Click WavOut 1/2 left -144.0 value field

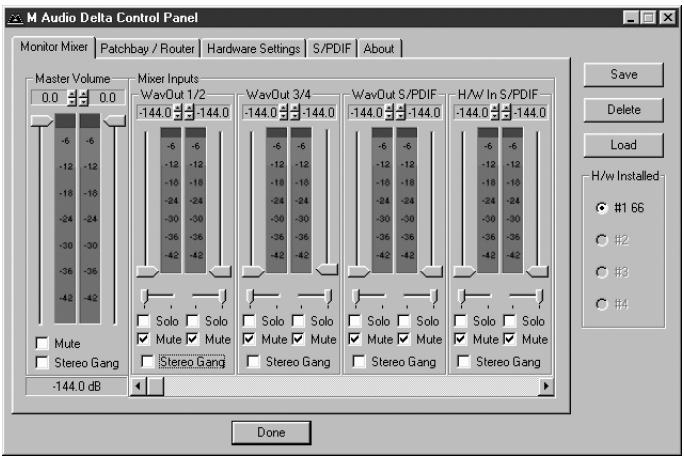155,113
